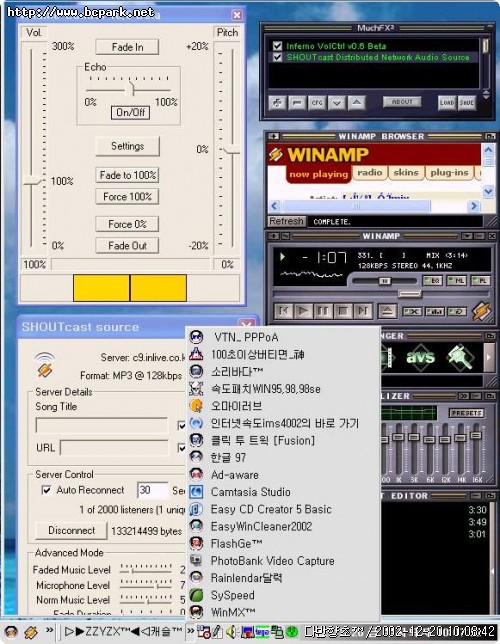Image resolution: width=500 pixels, height=644 pixels.
Task: Click Winamp Browser scroll left arrow
Action: click(275, 206)
